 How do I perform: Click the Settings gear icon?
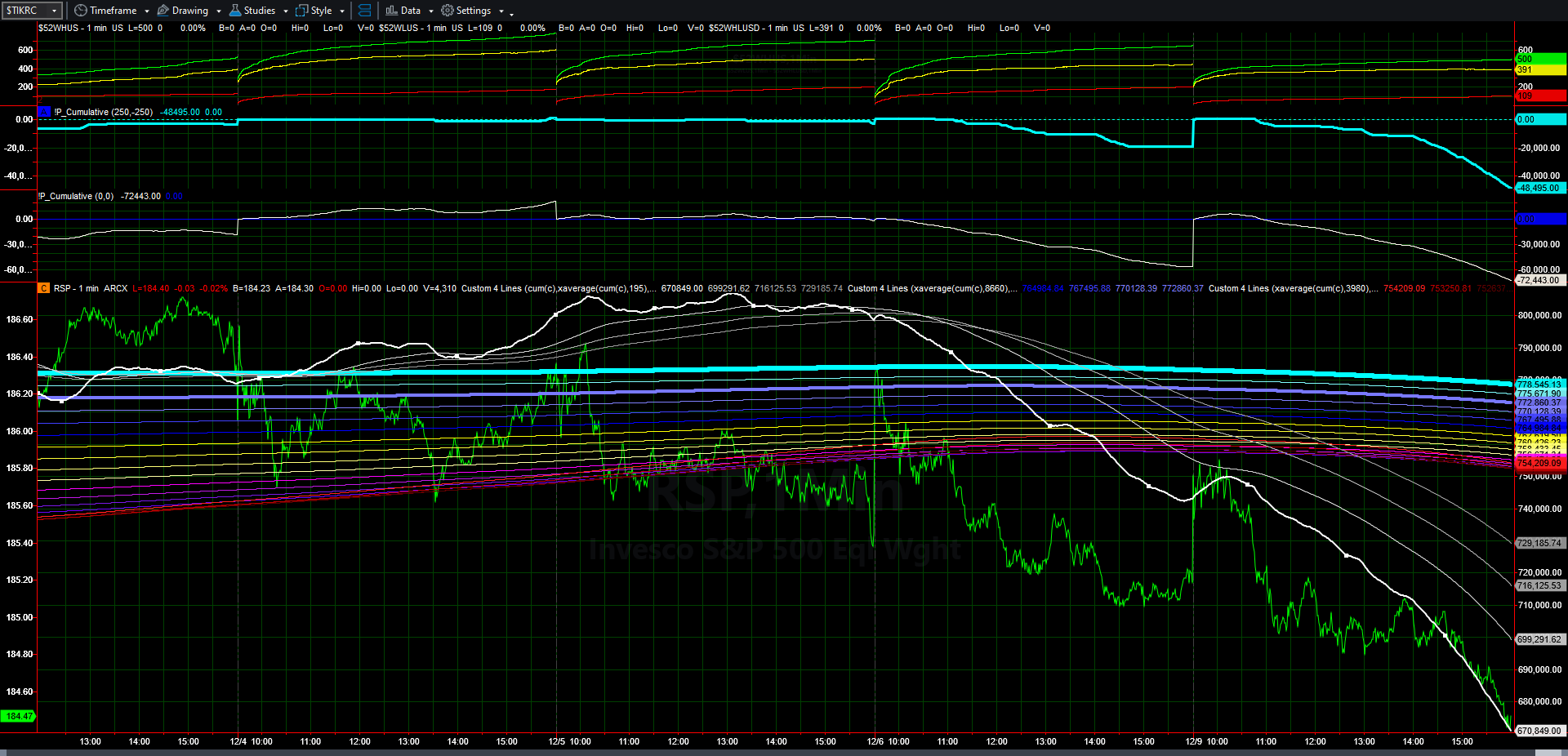point(448,11)
